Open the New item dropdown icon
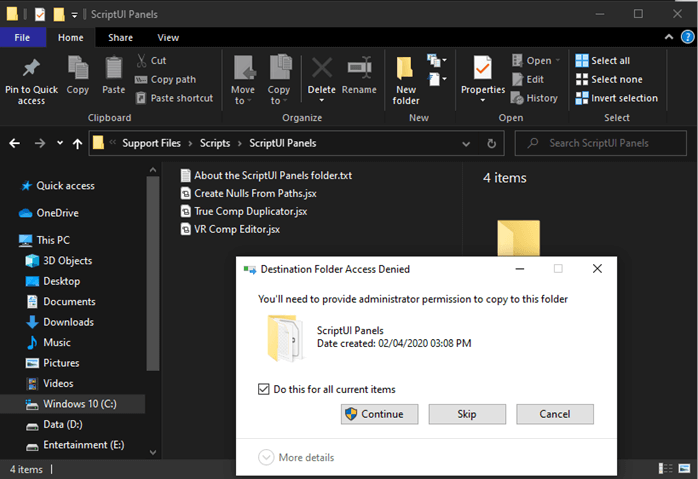Screen dimensions: 698x479 [437, 60]
